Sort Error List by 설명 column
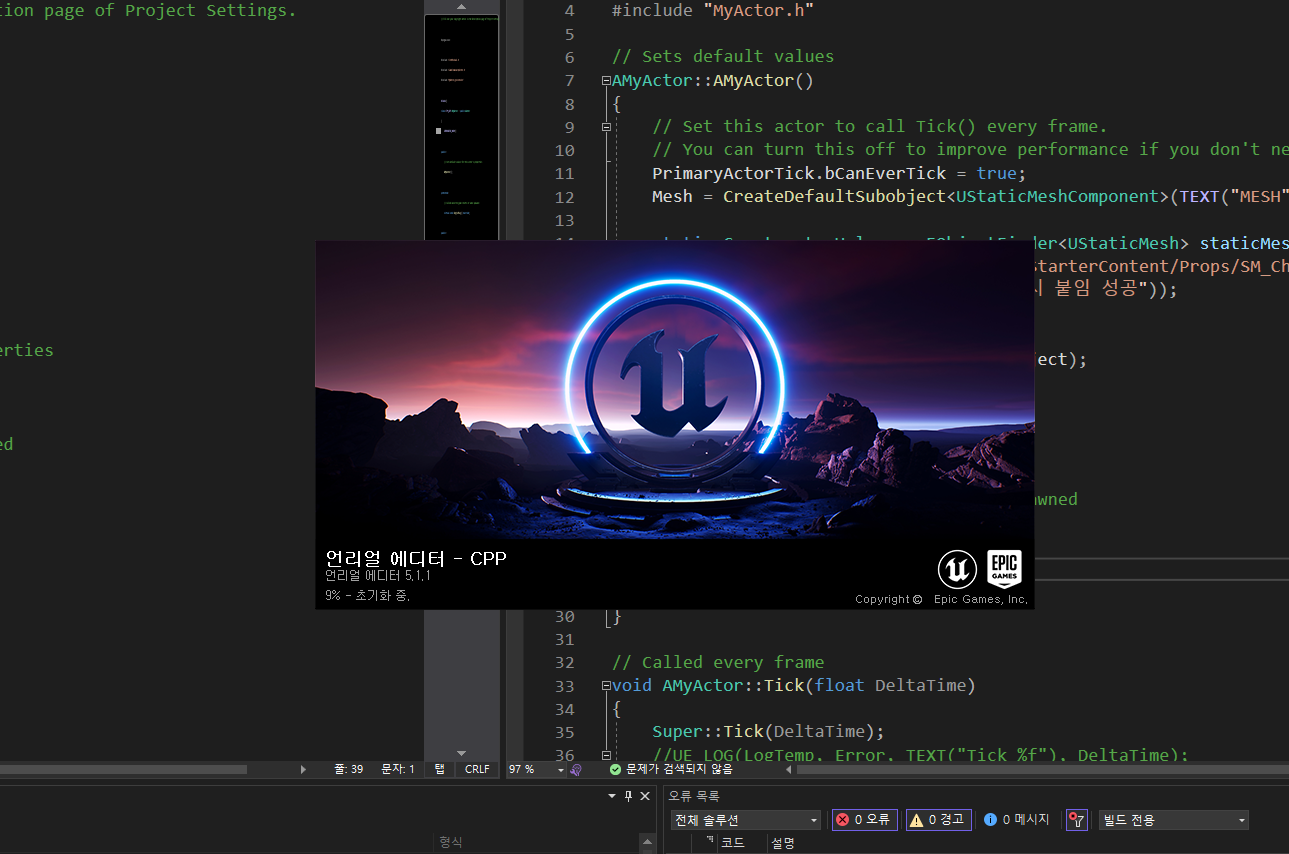The image size is (1289, 854). tap(783, 843)
